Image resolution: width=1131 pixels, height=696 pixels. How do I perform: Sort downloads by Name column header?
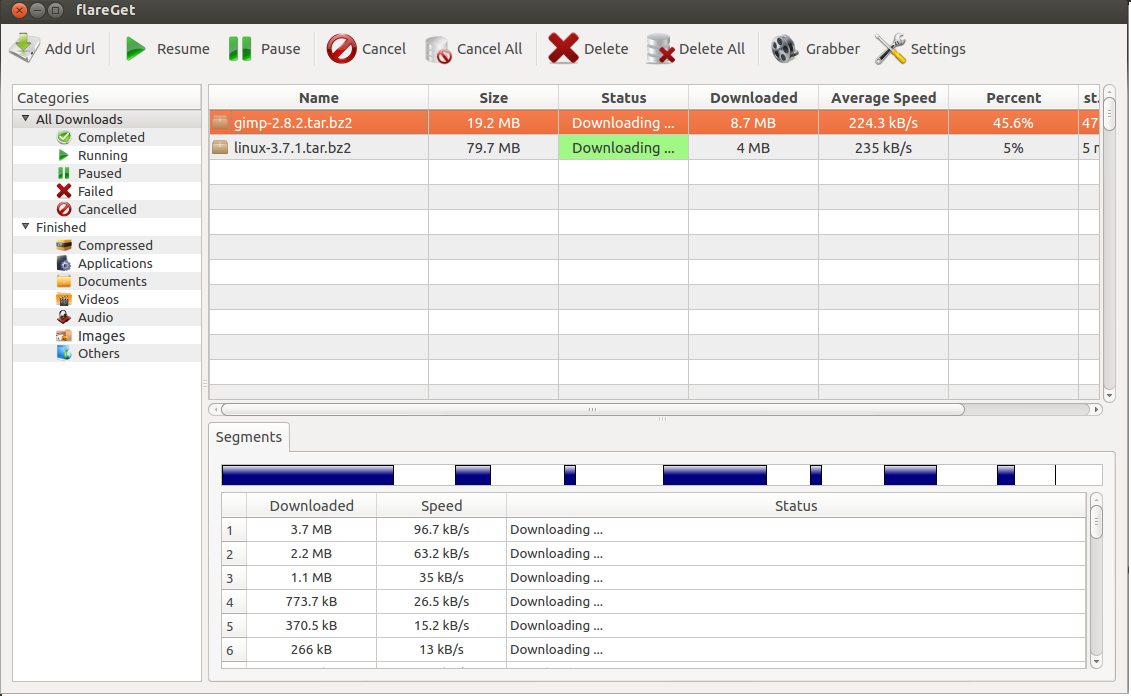tap(319, 97)
